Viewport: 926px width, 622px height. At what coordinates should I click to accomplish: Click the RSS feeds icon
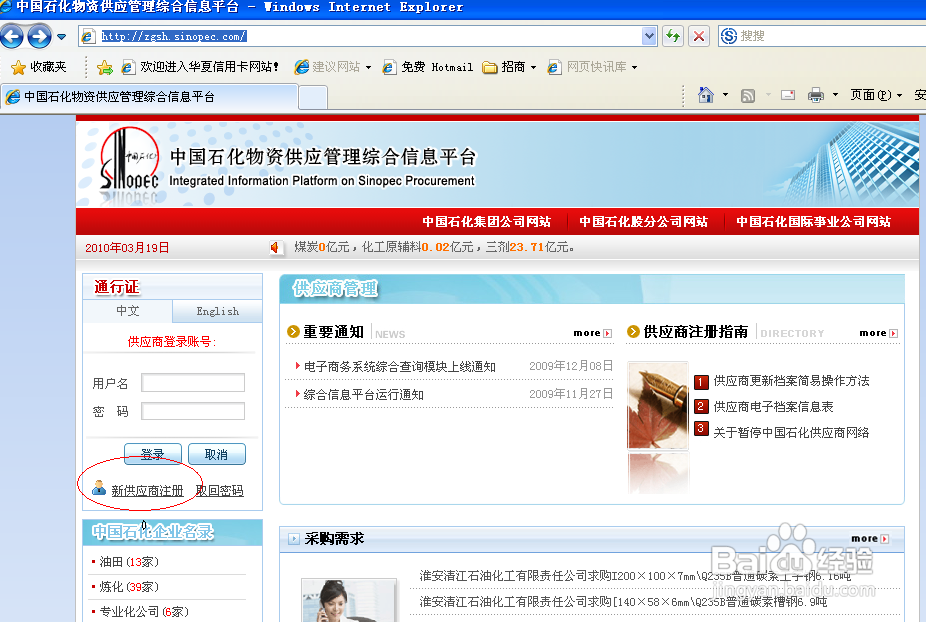(748, 96)
